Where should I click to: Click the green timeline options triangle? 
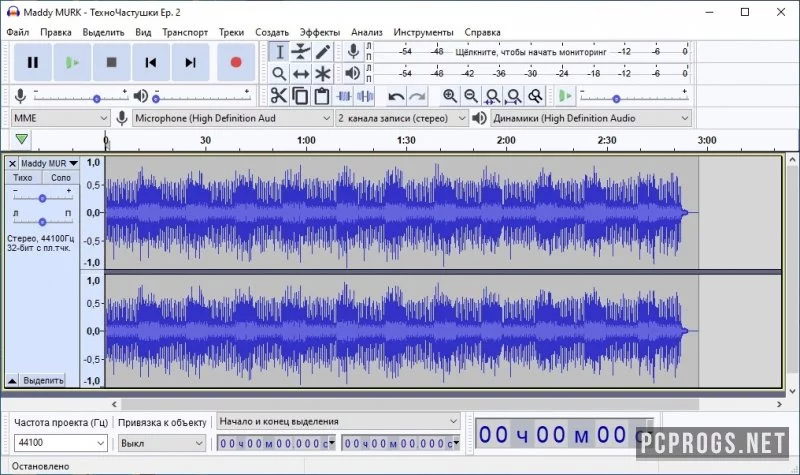pyautogui.click(x=21, y=139)
